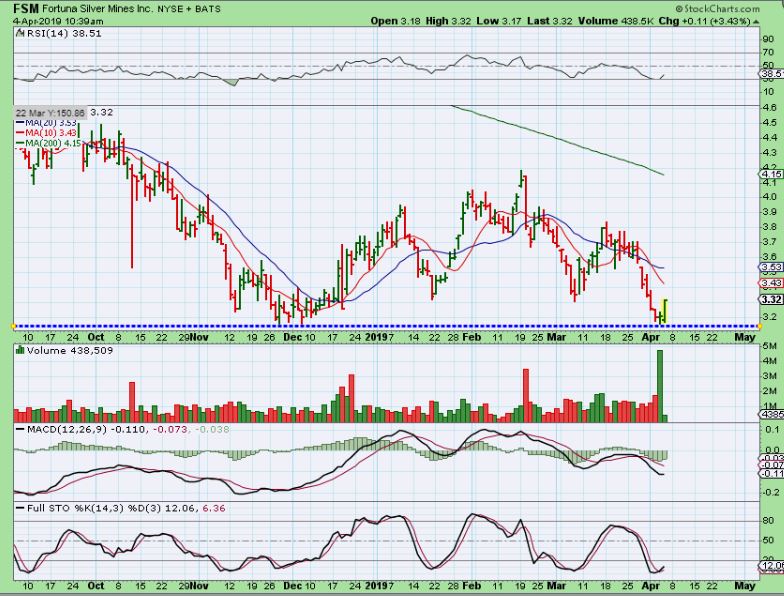Click the High 3.32 value in header

[448, 21]
